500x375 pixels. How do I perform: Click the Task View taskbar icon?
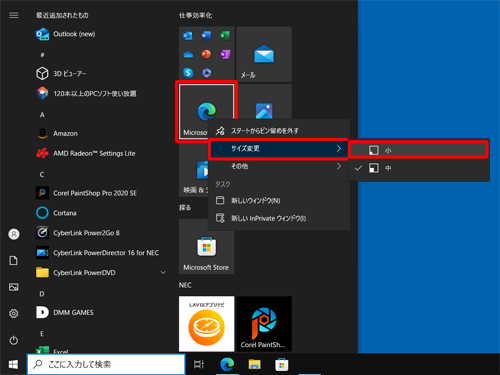click(x=199, y=364)
